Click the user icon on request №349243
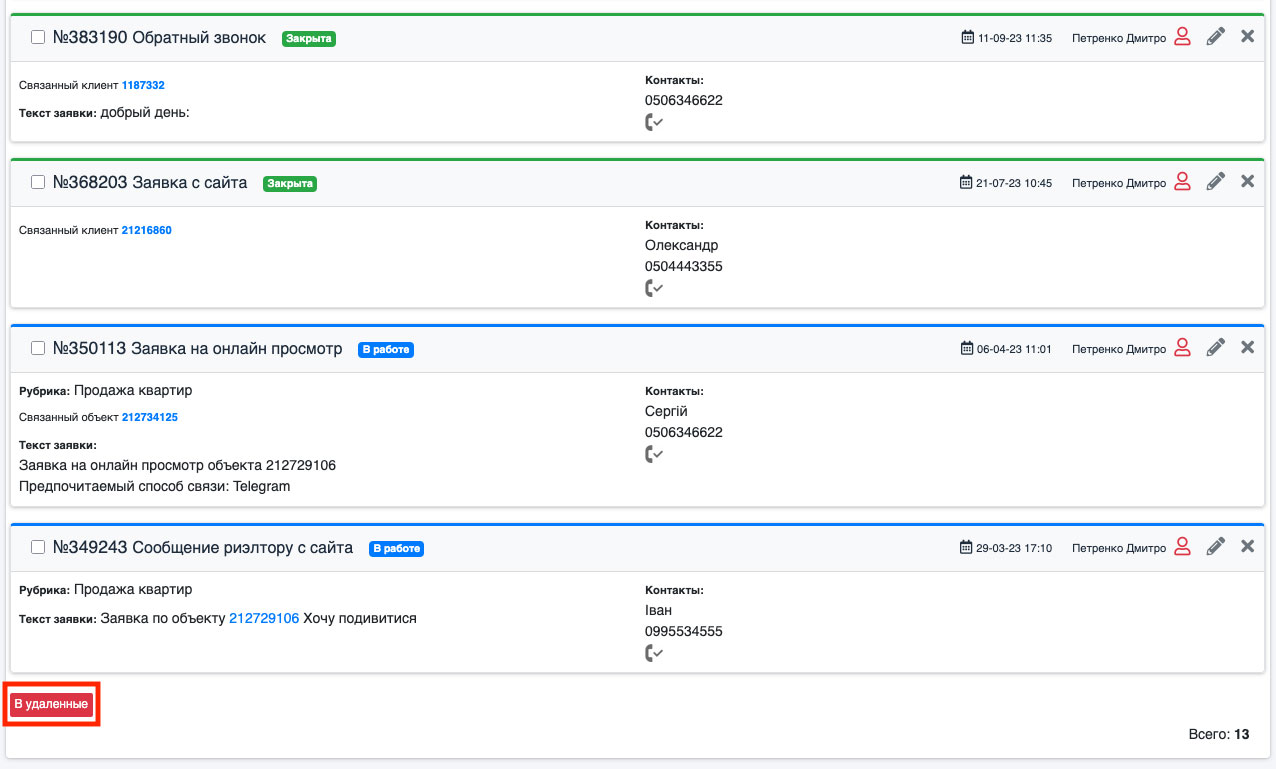Screen dimensions: 1276x769 [x=1182, y=547]
